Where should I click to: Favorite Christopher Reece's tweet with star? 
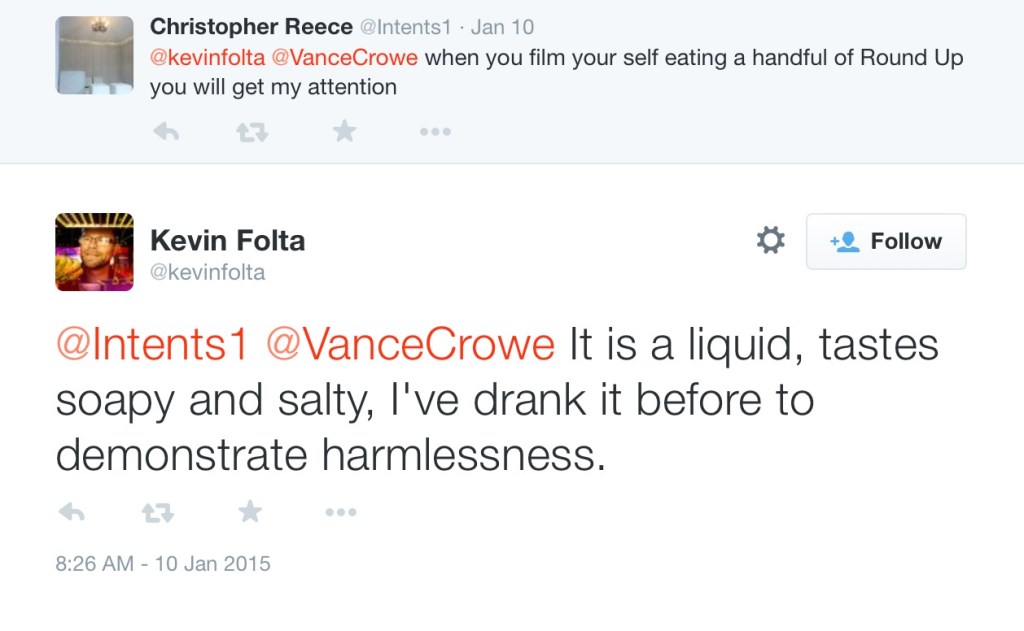344,131
